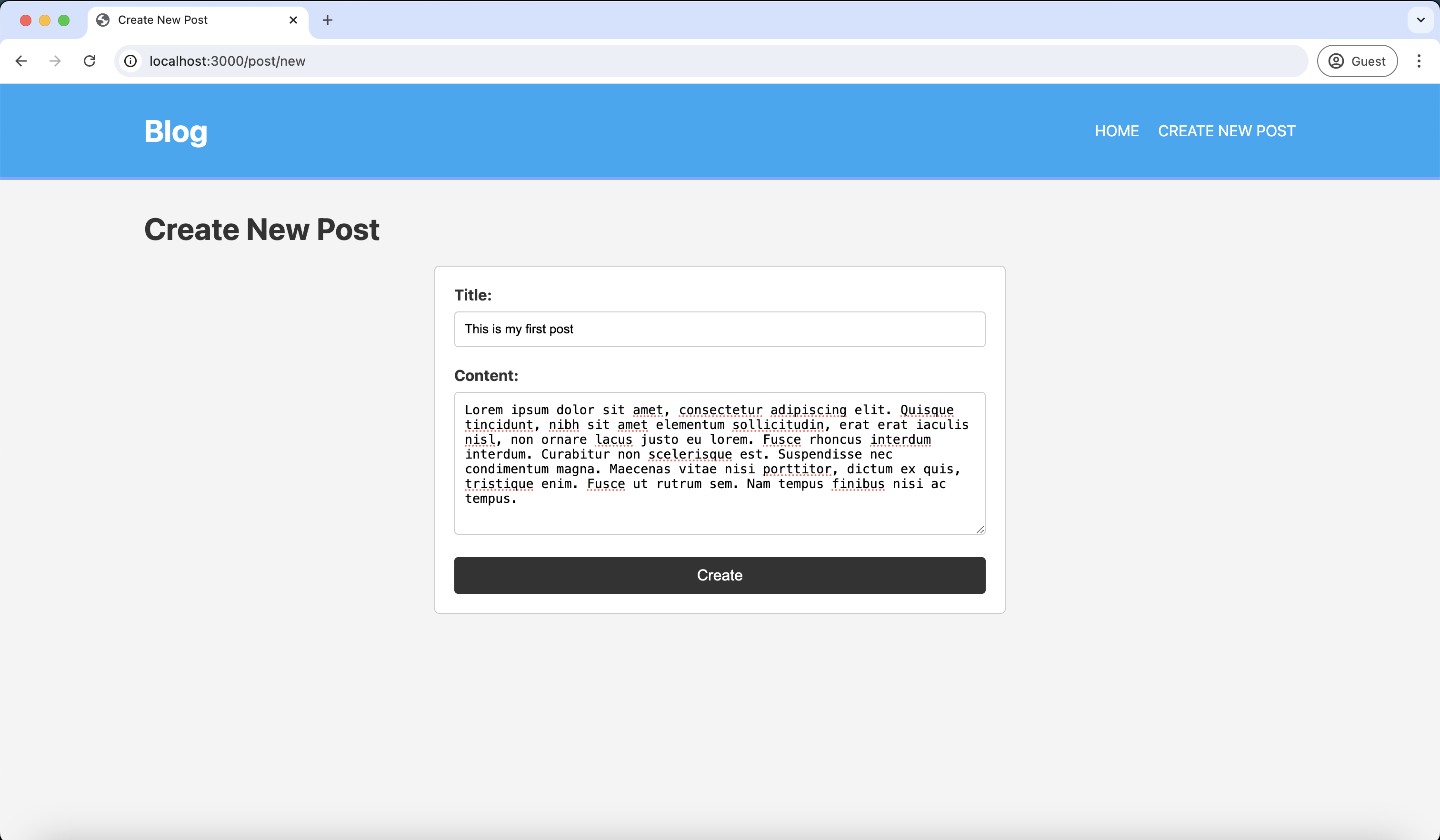
Task: Open the tab search chevron at top right
Action: [x=1420, y=20]
